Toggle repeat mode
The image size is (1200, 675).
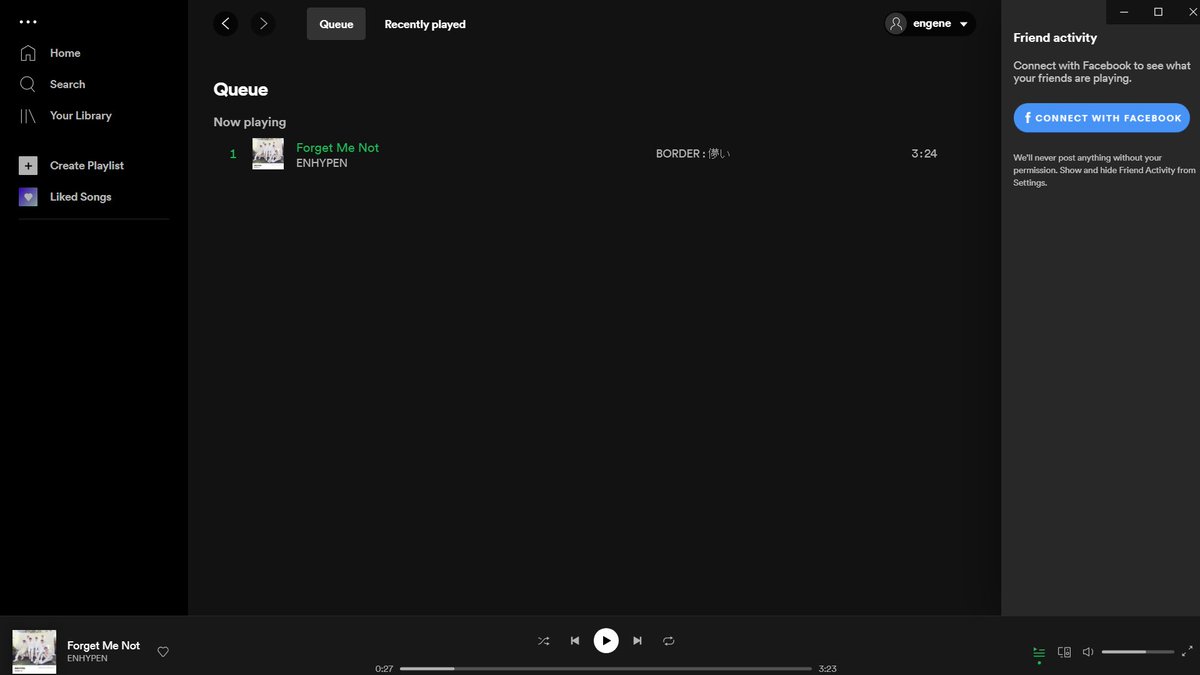(x=669, y=641)
